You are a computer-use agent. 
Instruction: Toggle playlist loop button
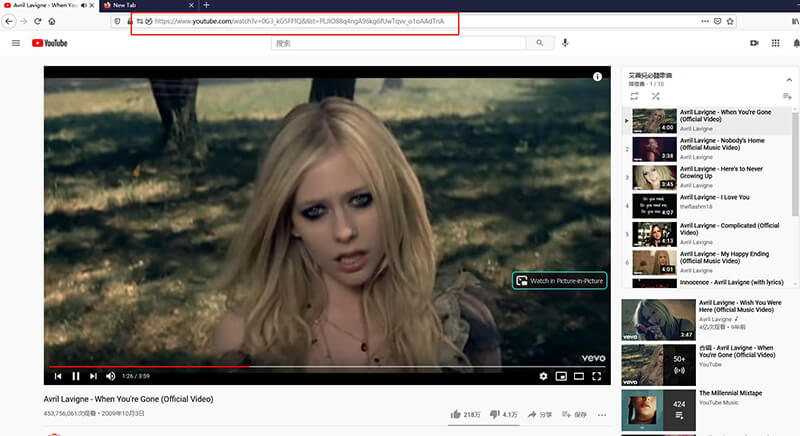[x=634, y=96]
